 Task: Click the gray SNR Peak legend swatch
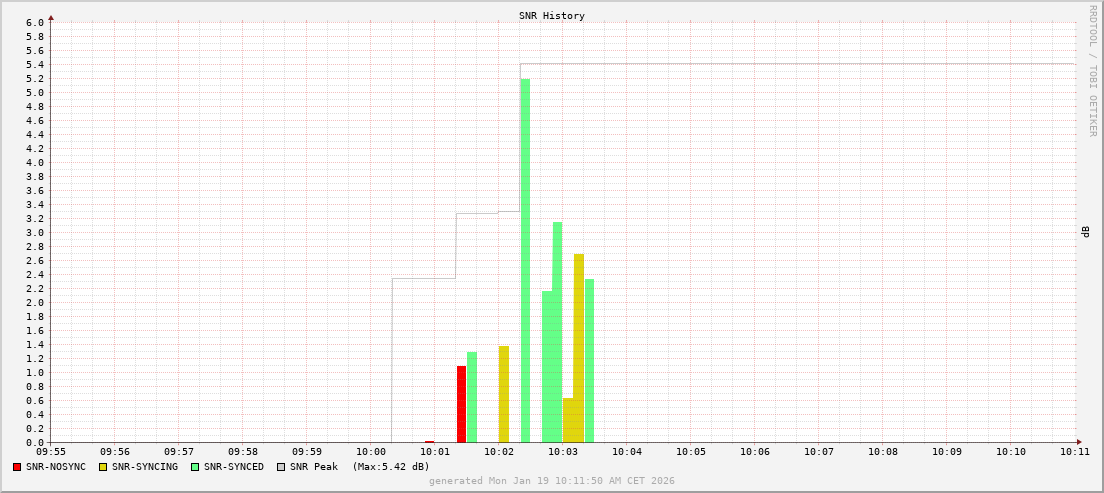(x=281, y=467)
